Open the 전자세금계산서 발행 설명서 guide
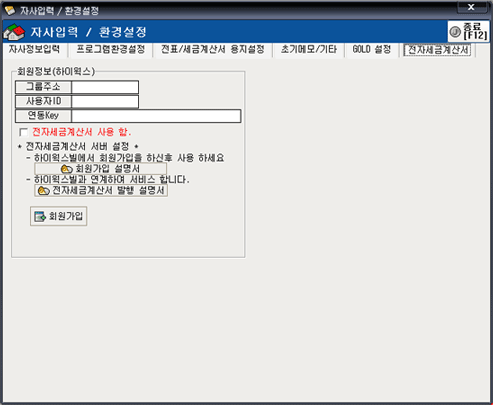 [x=101, y=191]
